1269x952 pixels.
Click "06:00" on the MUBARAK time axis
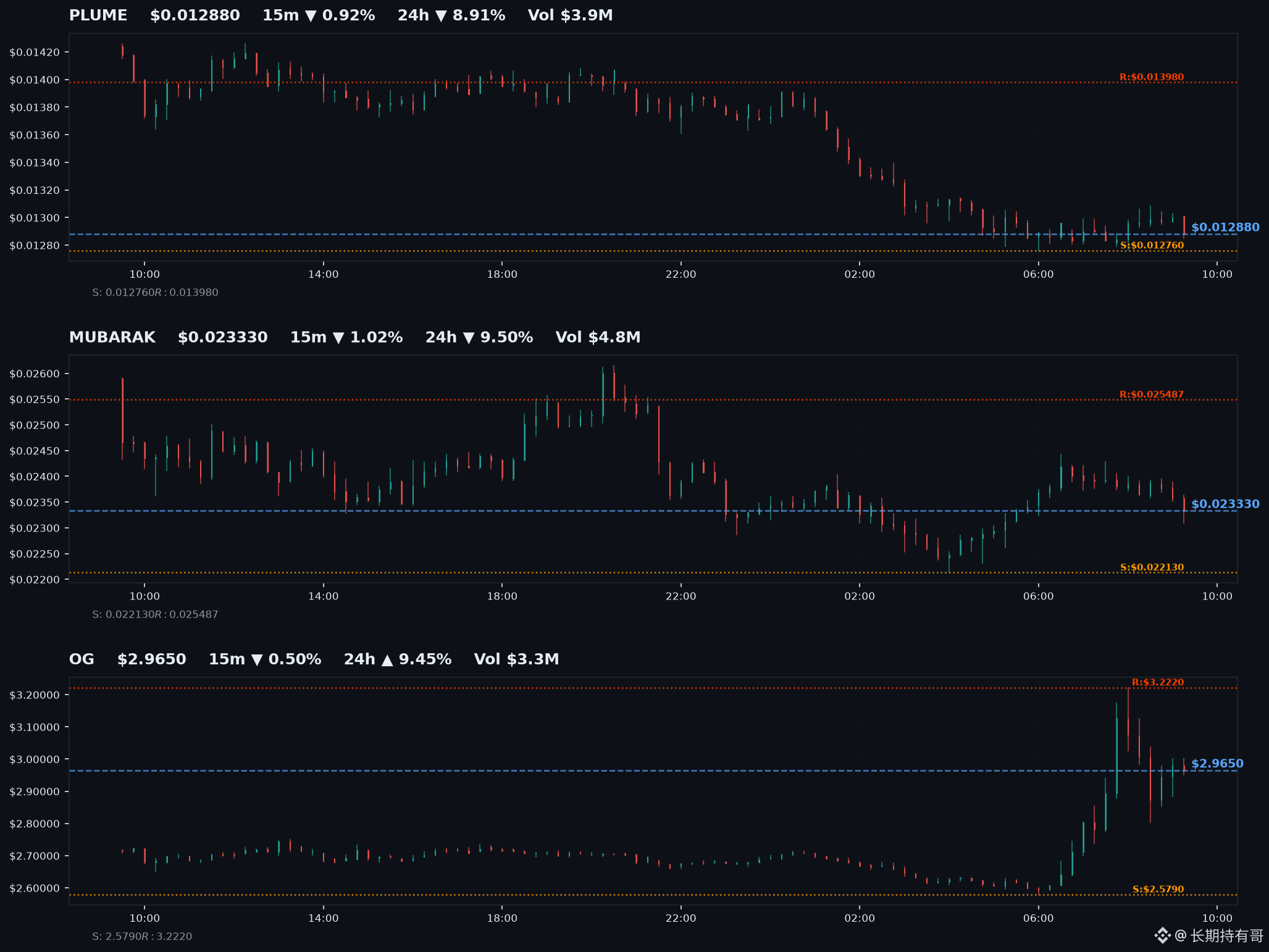[1038, 596]
